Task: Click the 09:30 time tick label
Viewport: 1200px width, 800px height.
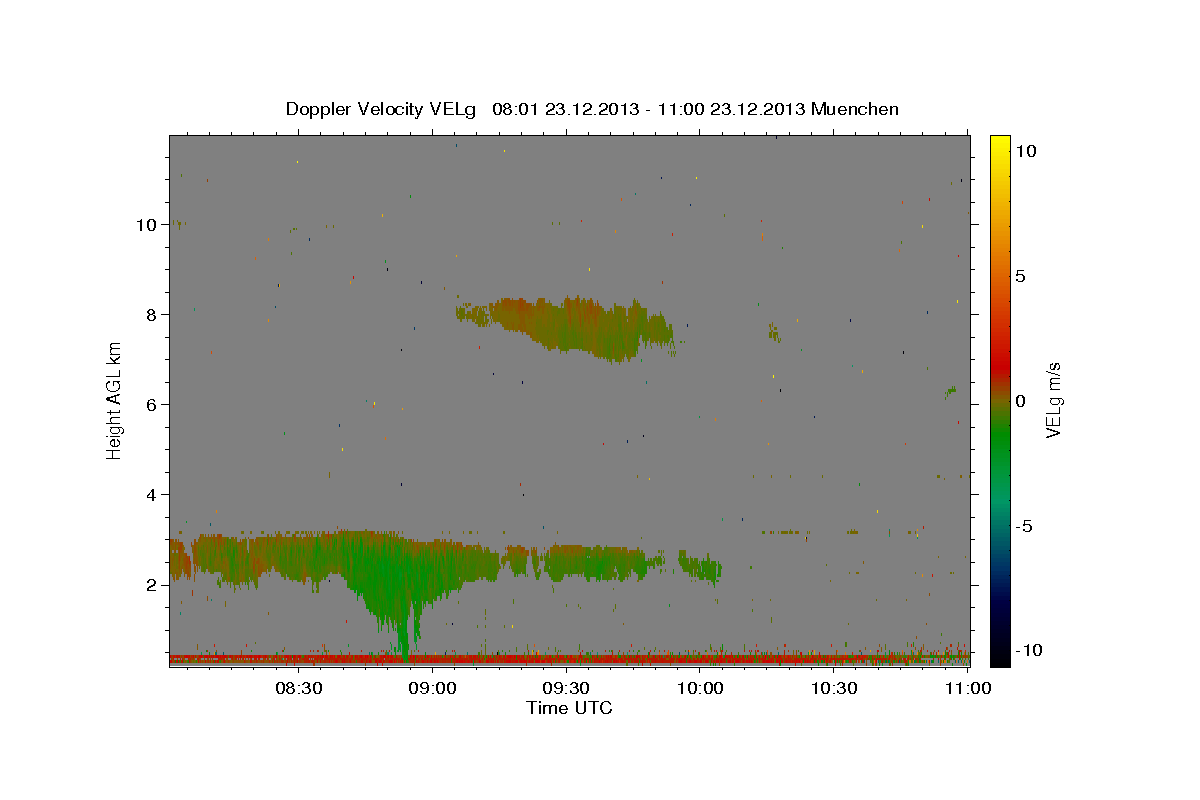Action: (567, 689)
